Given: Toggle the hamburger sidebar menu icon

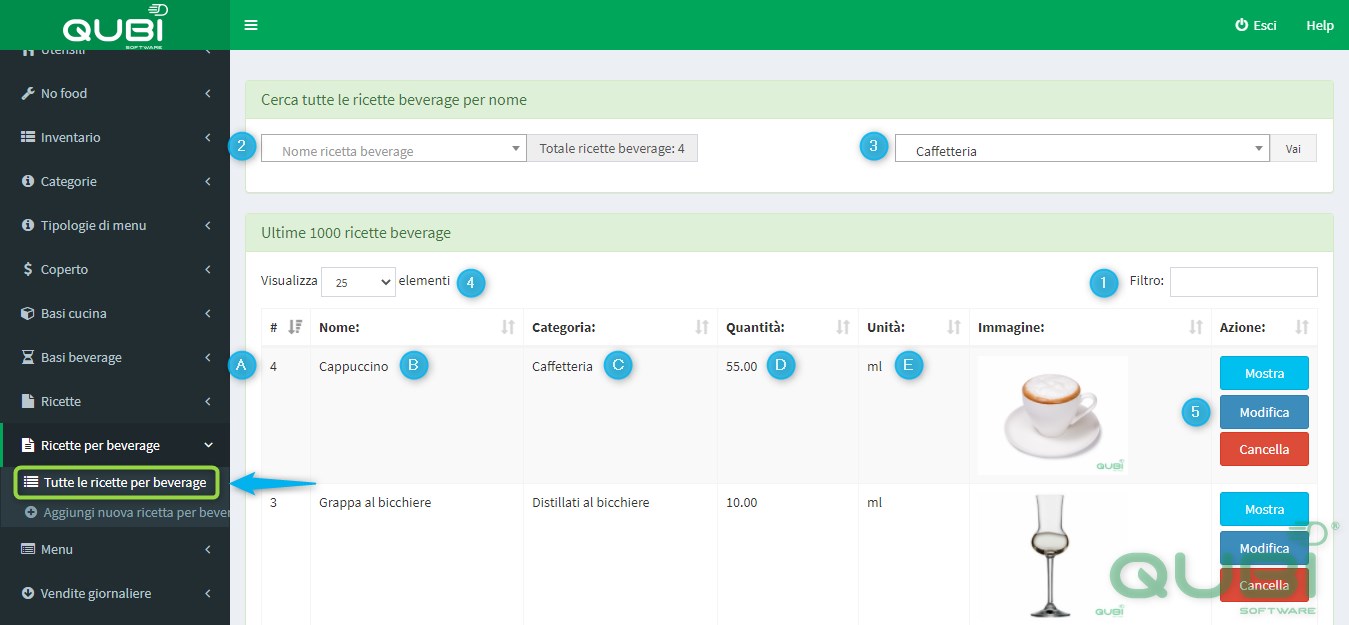Looking at the screenshot, I should click(x=251, y=25).
